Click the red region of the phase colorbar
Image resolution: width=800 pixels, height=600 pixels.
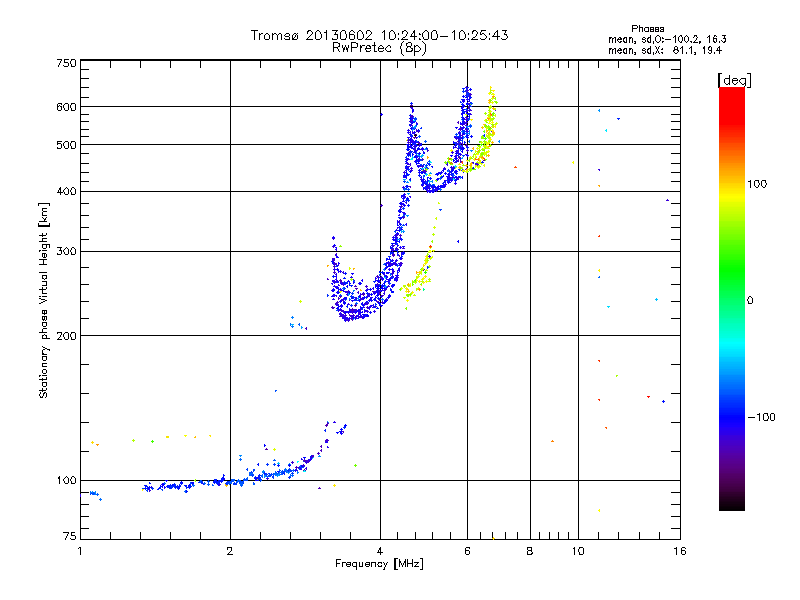click(732, 110)
